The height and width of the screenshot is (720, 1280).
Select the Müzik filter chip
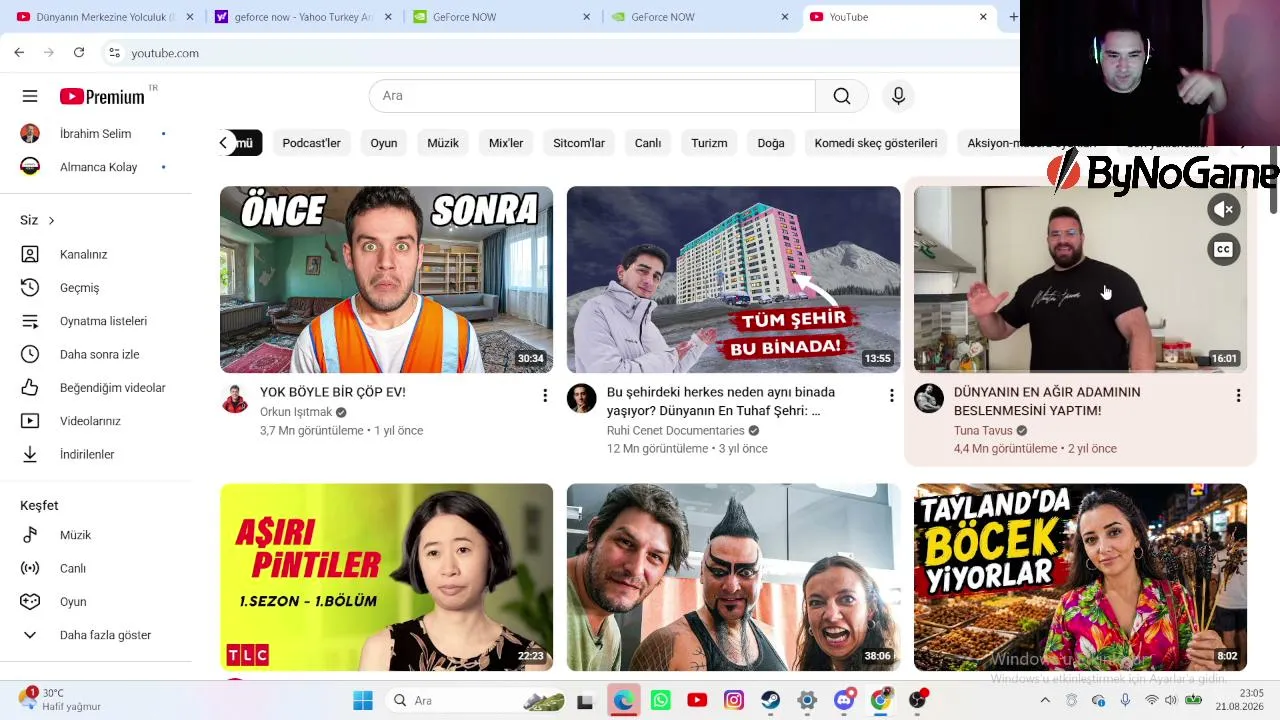[443, 143]
